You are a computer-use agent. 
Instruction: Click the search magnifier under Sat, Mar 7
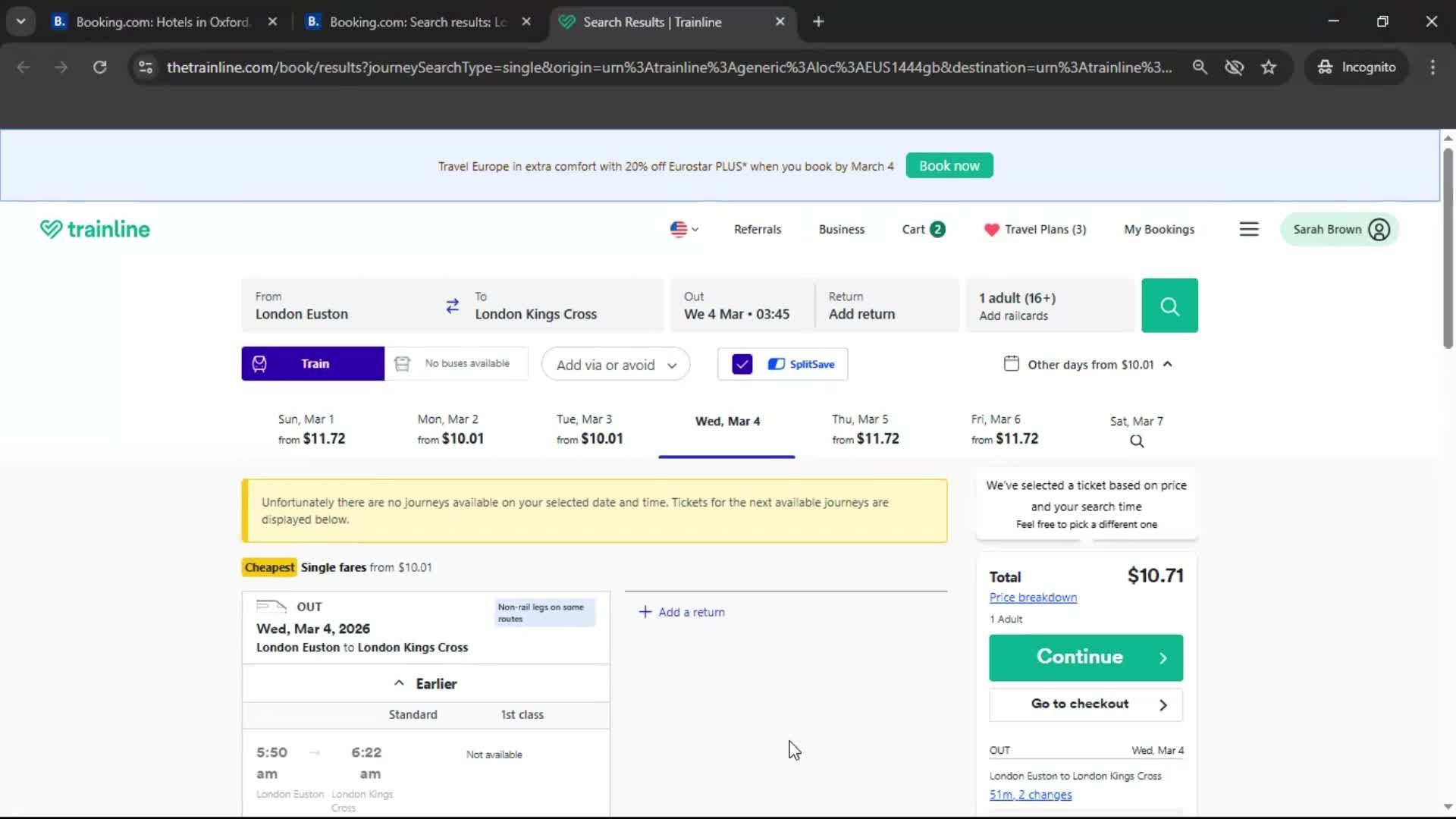1135,441
